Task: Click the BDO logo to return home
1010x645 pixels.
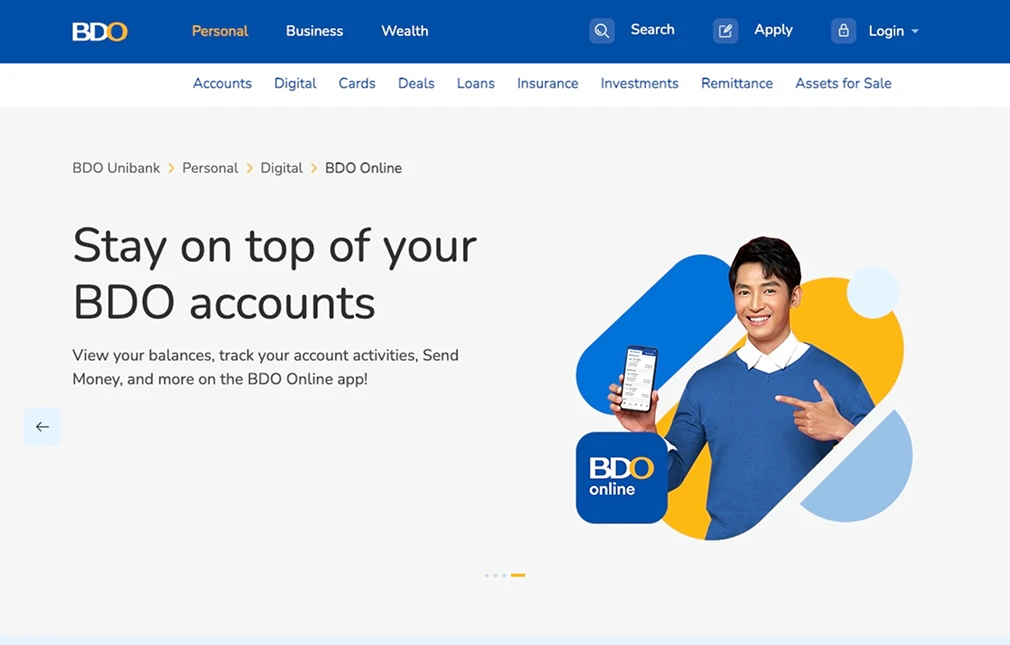Action: [99, 31]
